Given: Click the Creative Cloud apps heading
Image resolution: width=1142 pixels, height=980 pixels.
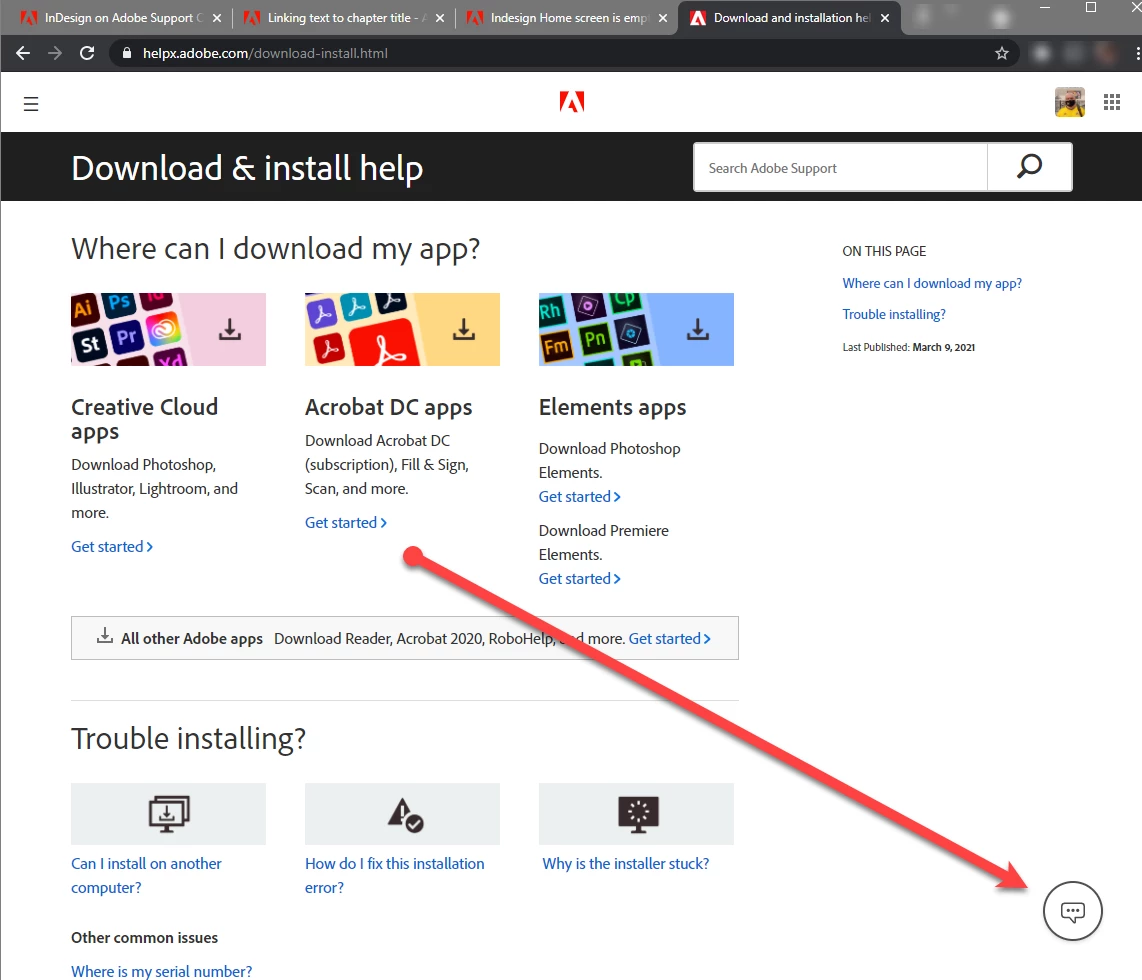Looking at the screenshot, I should (144, 419).
